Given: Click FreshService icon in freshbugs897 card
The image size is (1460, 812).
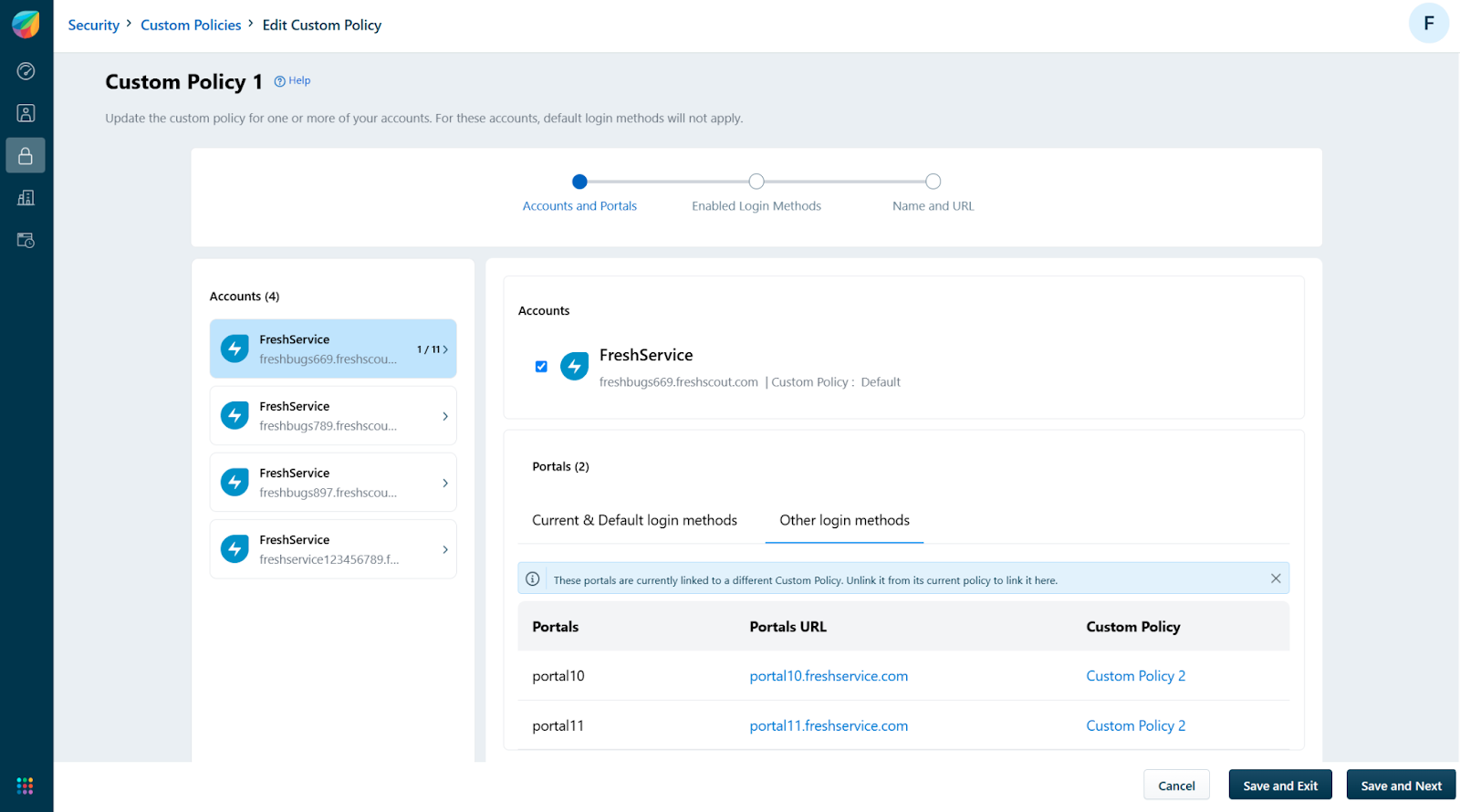Looking at the screenshot, I should (235, 482).
